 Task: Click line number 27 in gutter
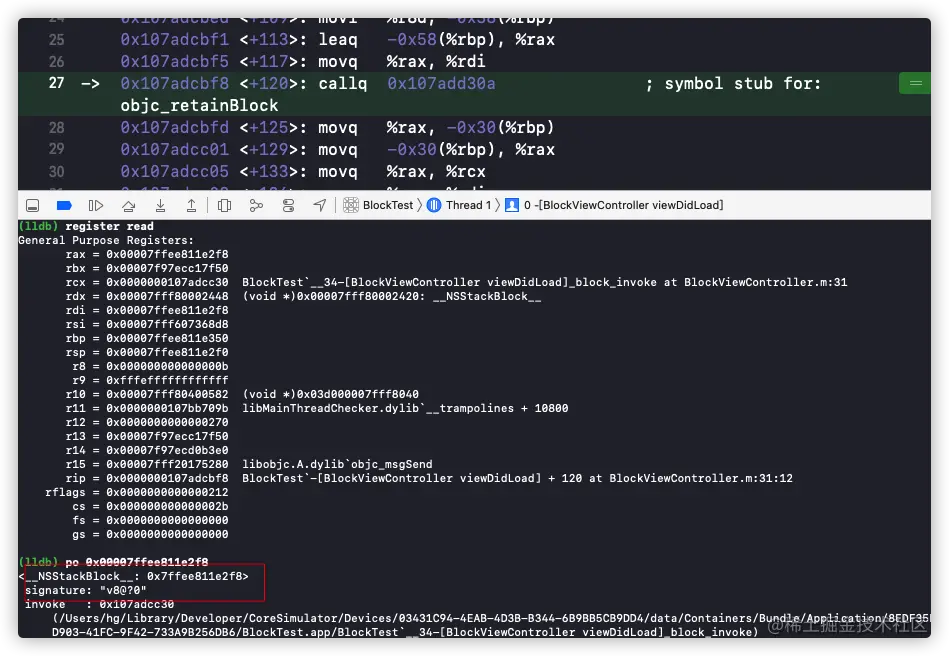point(56,83)
